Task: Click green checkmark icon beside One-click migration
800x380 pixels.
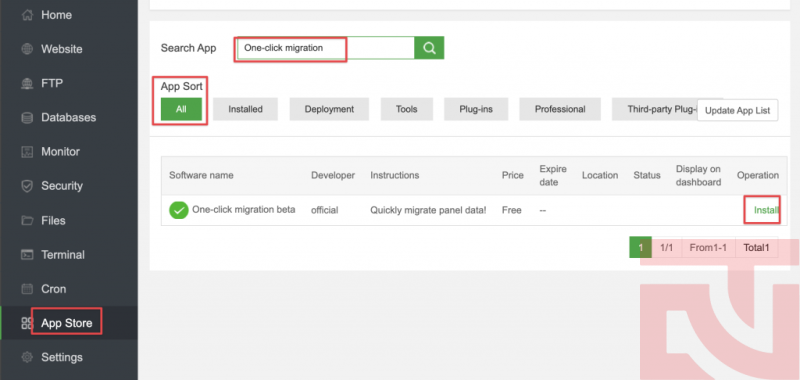Action: coord(179,210)
